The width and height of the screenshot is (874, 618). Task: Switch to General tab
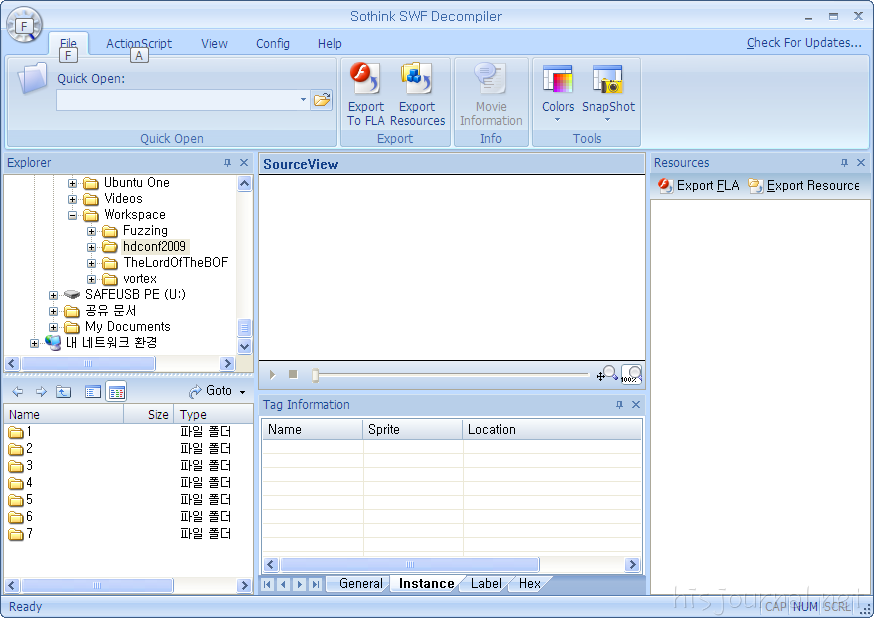click(361, 583)
